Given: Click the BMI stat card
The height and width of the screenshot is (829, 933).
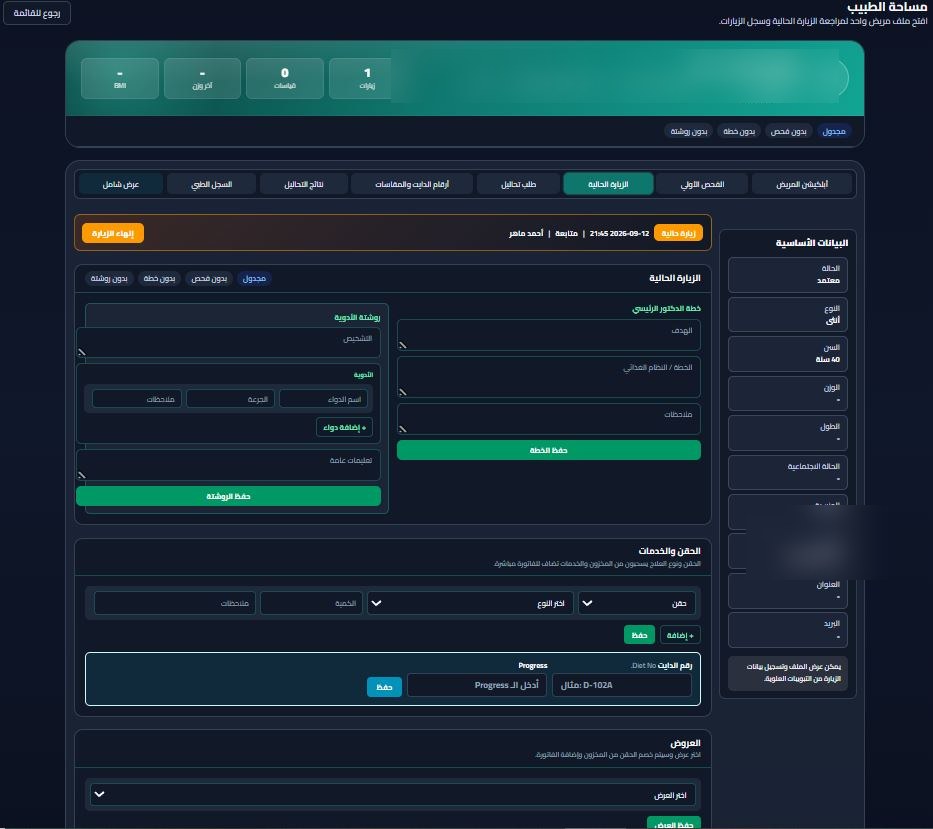Looking at the screenshot, I should tap(120, 78).
